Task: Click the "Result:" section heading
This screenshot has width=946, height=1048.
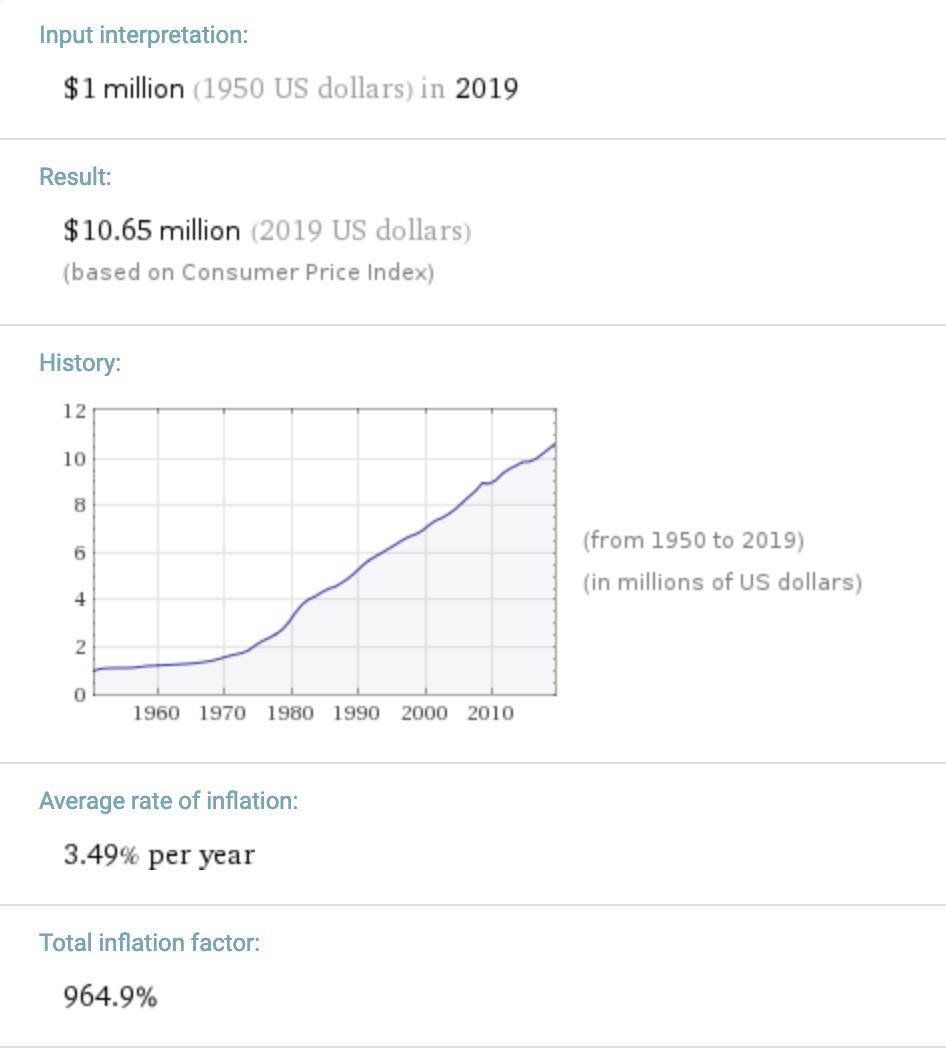Action: [x=75, y=177]
